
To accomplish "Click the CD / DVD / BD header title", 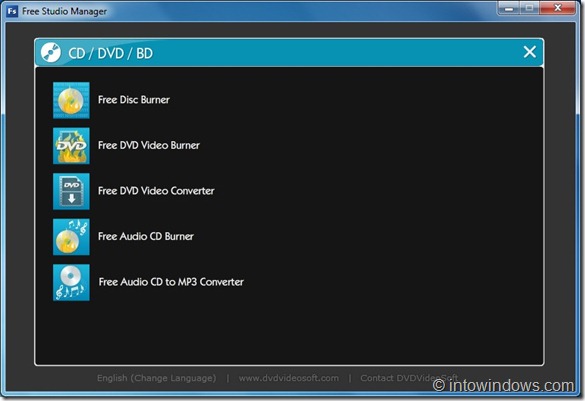I will [110, 53].
